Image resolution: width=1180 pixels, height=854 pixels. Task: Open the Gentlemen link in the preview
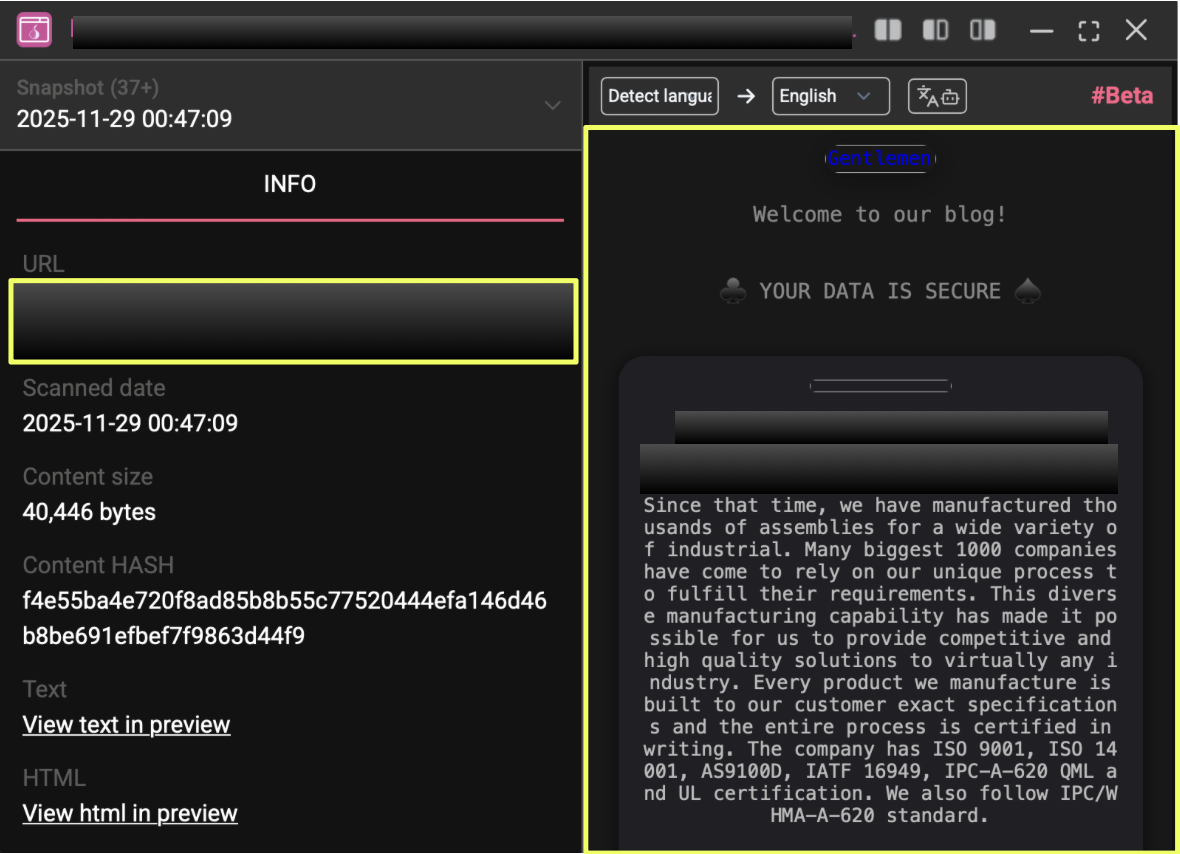click(x=880, y=159)
